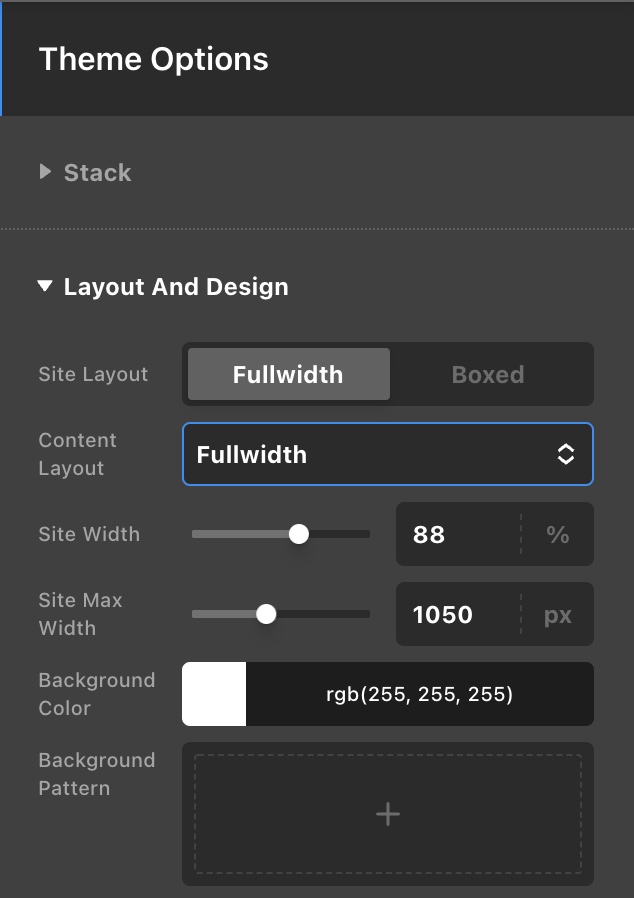Expand the Stack section triangle
The image size is (634, 898).
pos(45,172)
